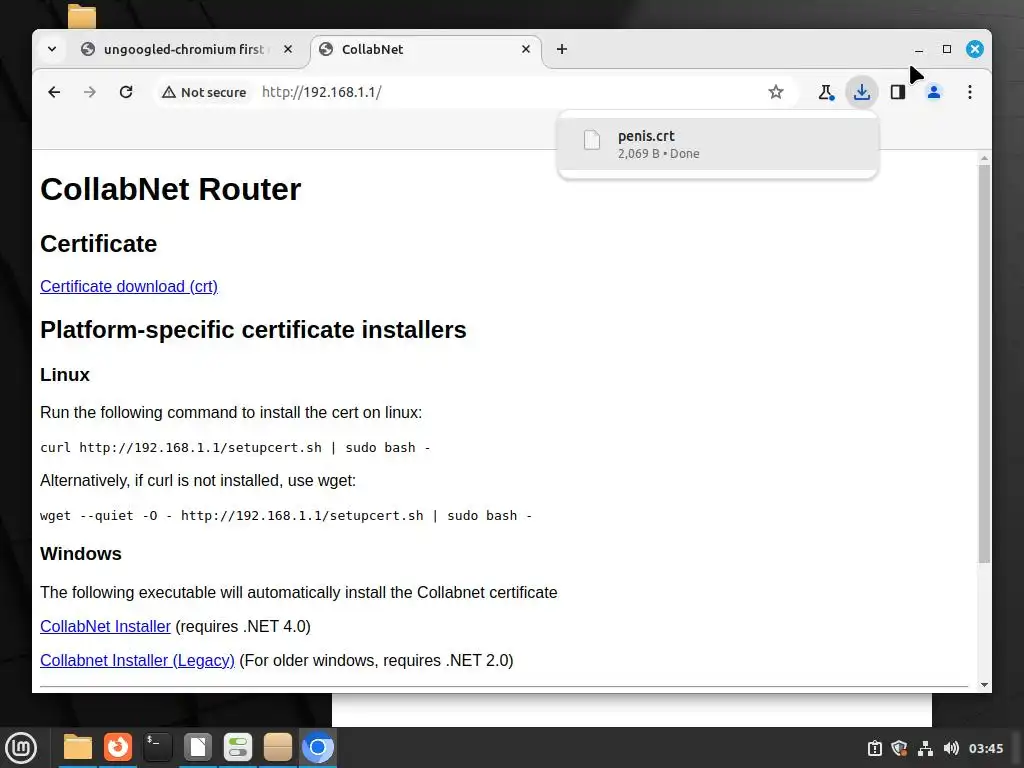Click the Not secure site info chip
Screen dimensions: 1024x768
(x=204, y=92)
